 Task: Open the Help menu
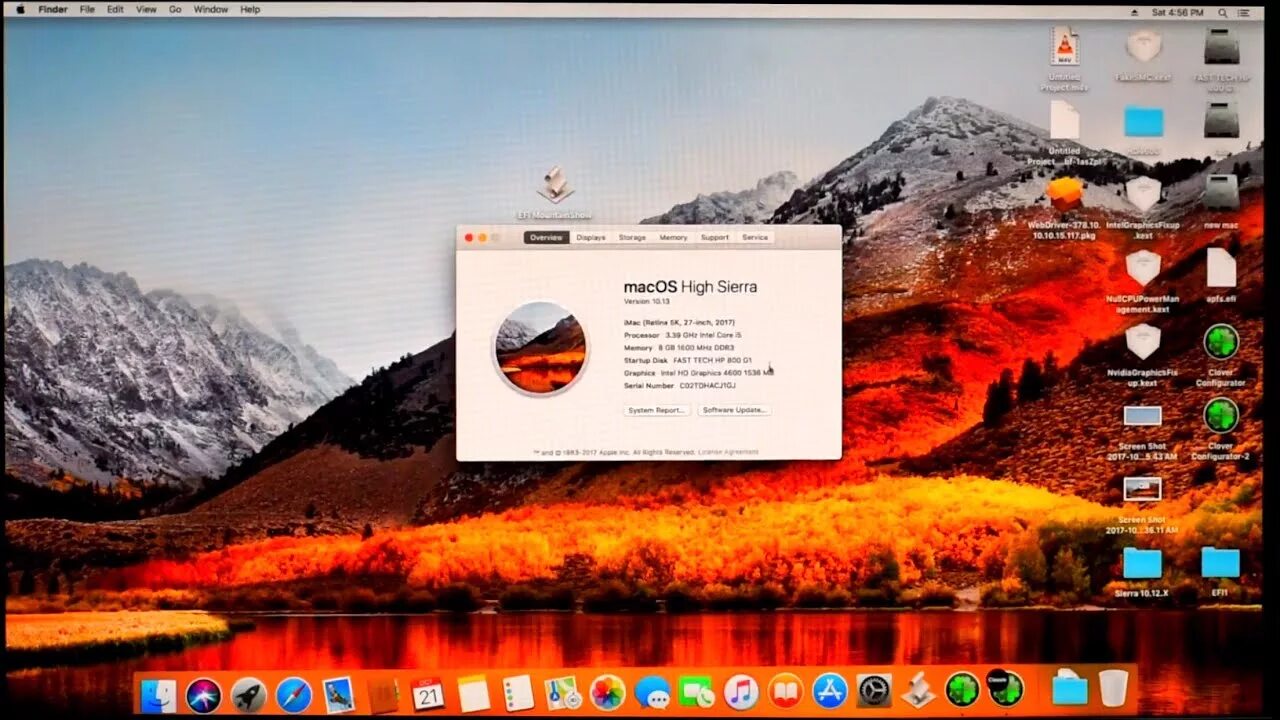pyautogui.click(x=250, y=9)
